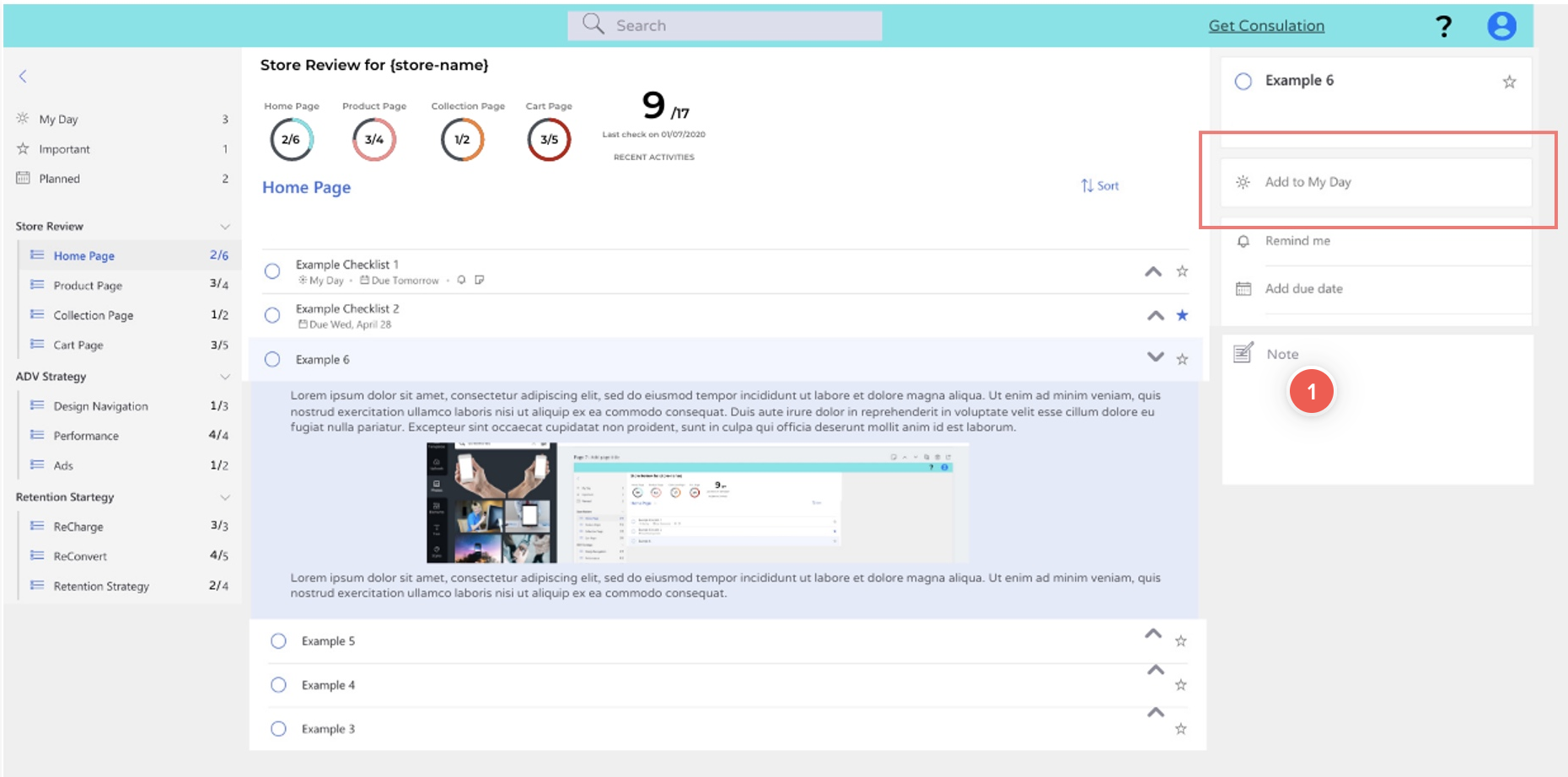Collapse the Store Review section
Viewport: 1568px width, 777px height.
coord(225,227)
